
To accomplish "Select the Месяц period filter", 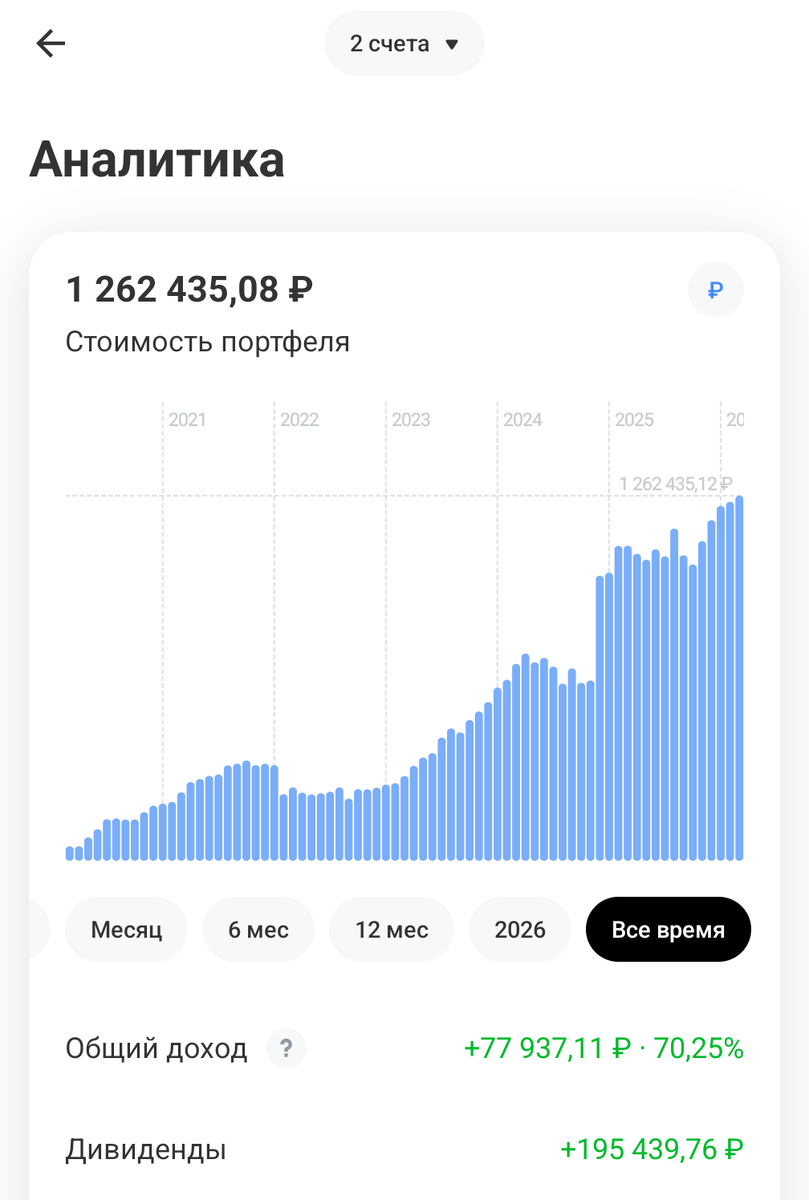I will point(126,929).
